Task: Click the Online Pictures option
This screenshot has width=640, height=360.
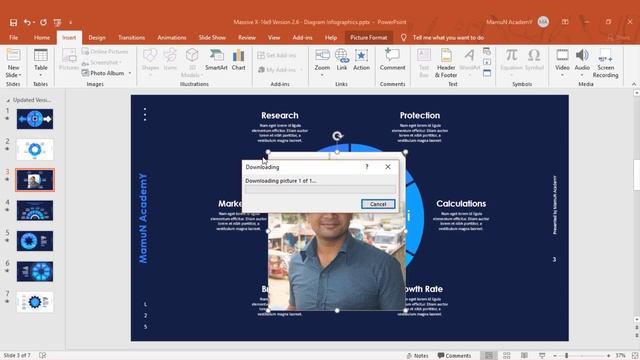Action: point(105,51)
